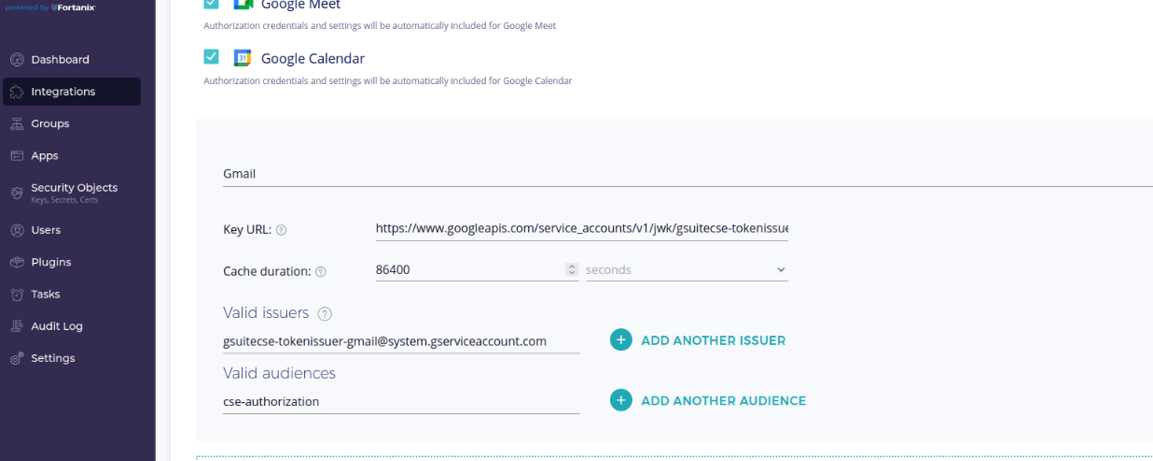The height and width of the screenshot is (461, 1153).
Task: Click the Groups icon in sidebar
Action: 17,124
